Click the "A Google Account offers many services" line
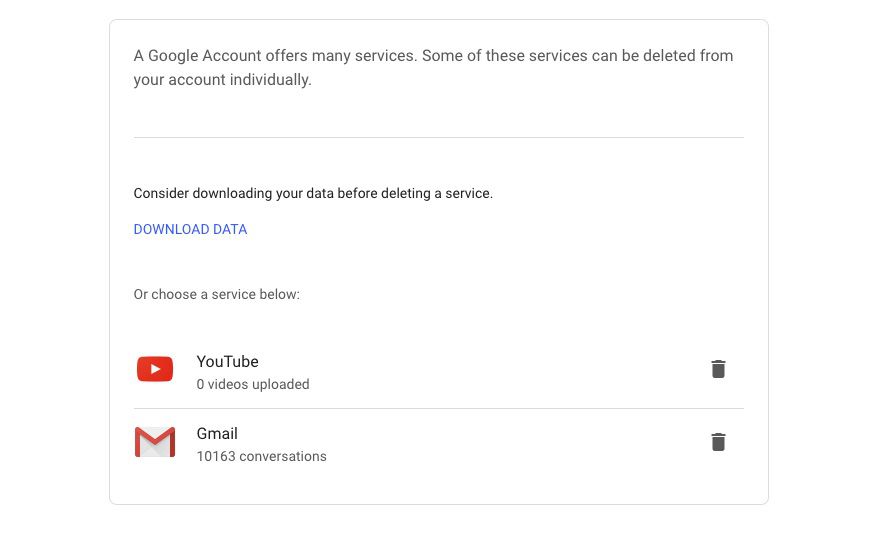Screen dimensions: 878x537 [433, 56]
